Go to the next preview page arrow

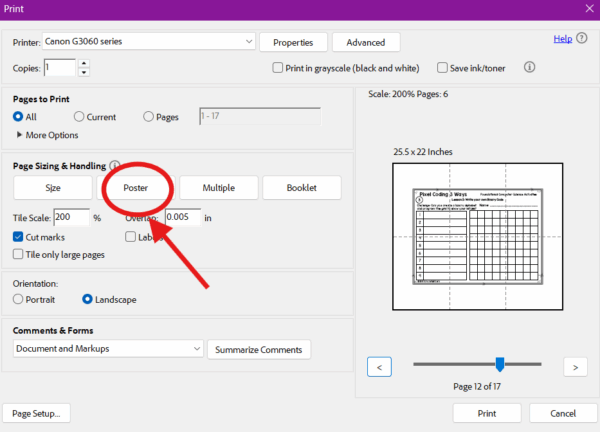tap(574, 367)
